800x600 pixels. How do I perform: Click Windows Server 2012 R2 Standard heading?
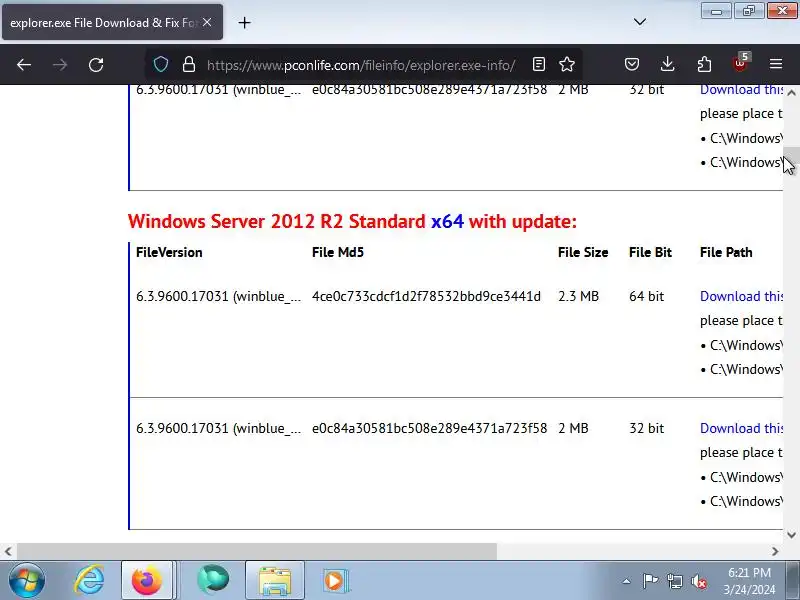point(352,221)
